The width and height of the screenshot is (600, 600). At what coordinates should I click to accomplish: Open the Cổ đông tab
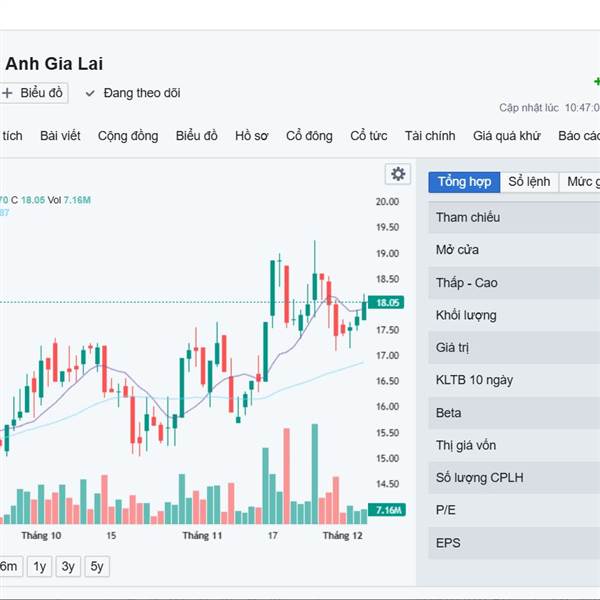(309, 136)
